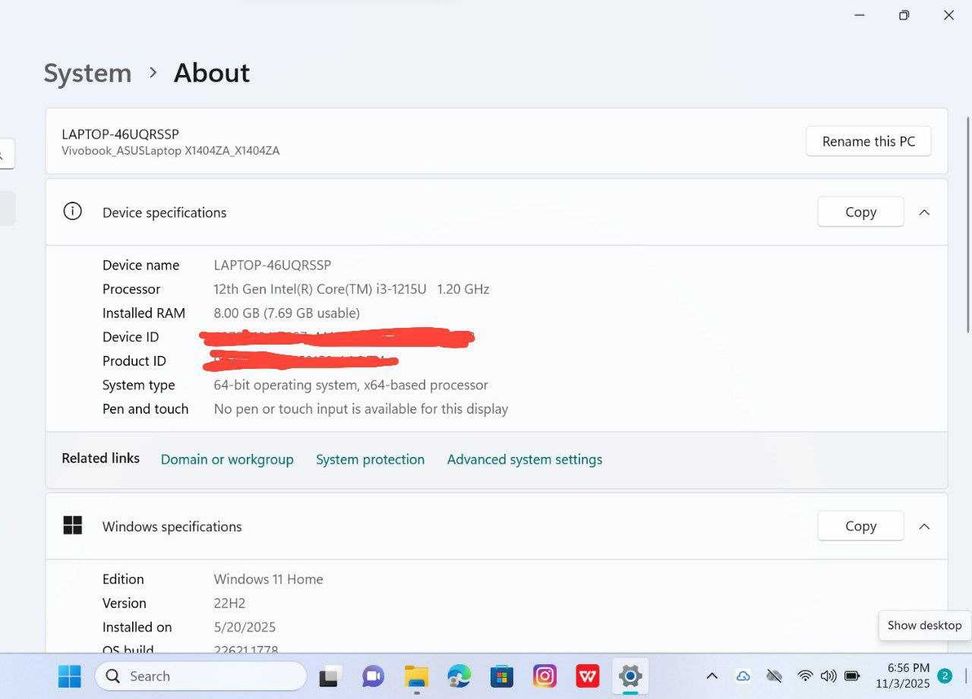Open the Windows Start menu
Screen dimensions: 972x699
(x=69, y=676)
